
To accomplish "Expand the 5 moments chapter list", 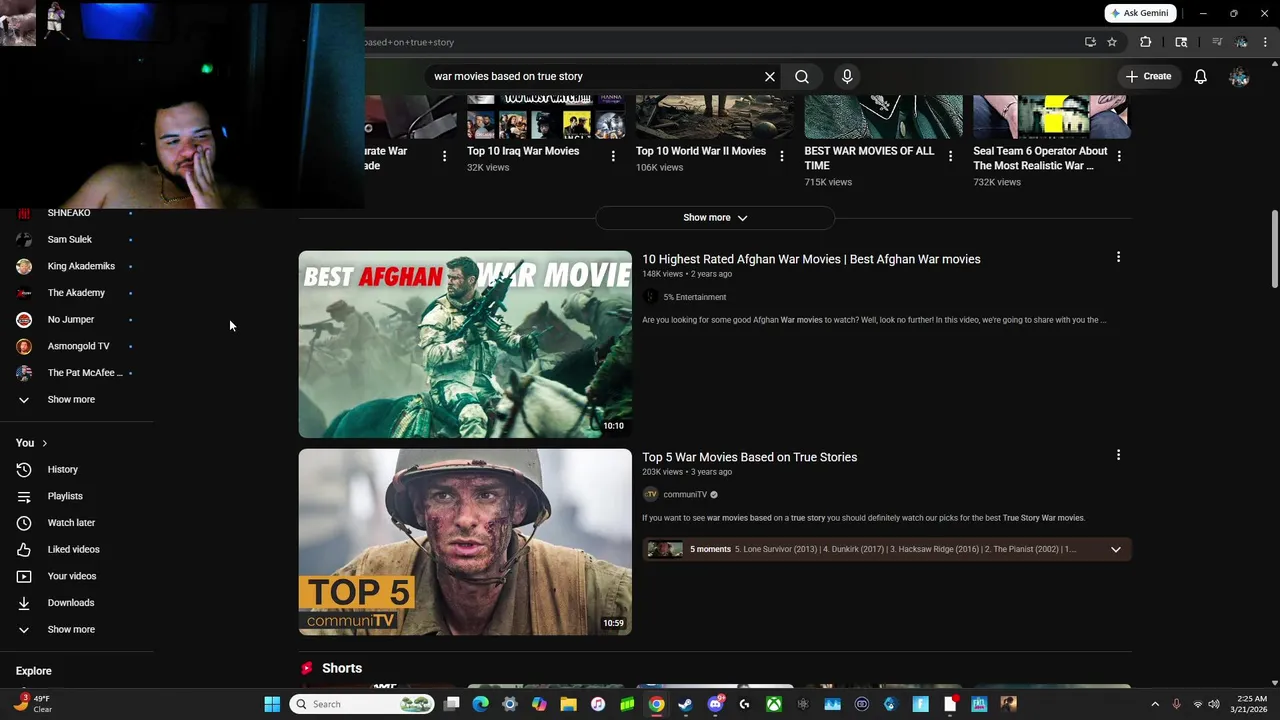I will click(1116, 549).
